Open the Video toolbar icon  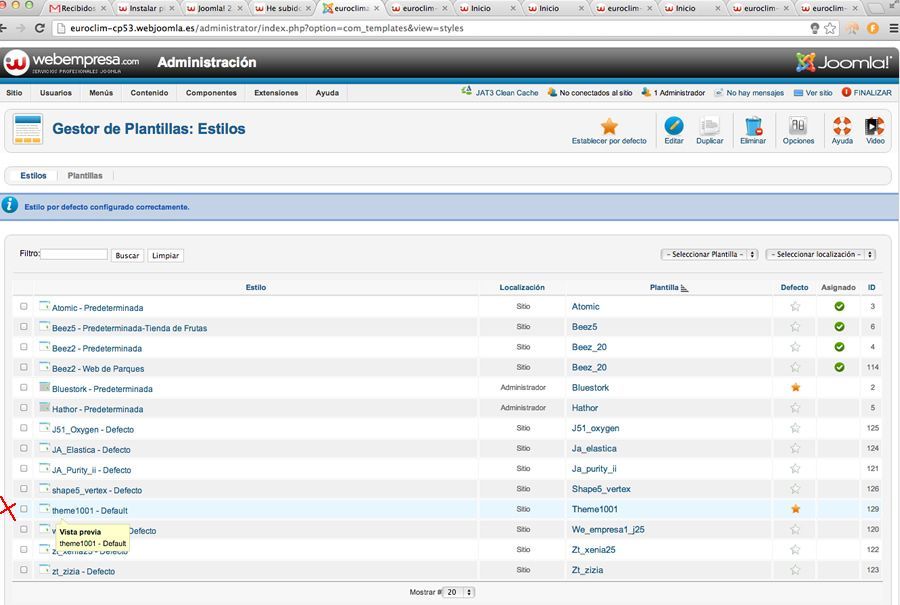coord(875,126)
